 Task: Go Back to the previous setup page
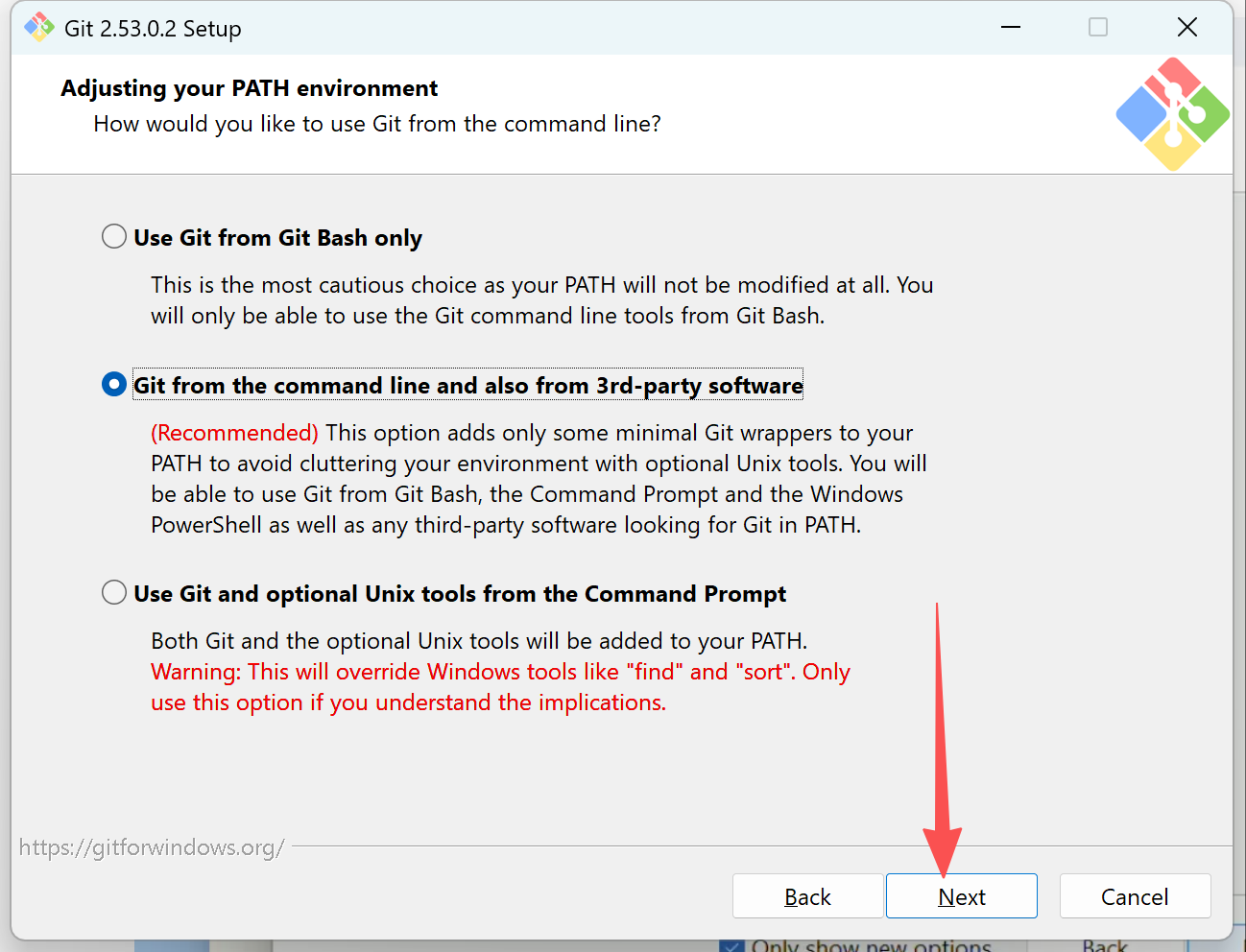(x=807, y=895)
